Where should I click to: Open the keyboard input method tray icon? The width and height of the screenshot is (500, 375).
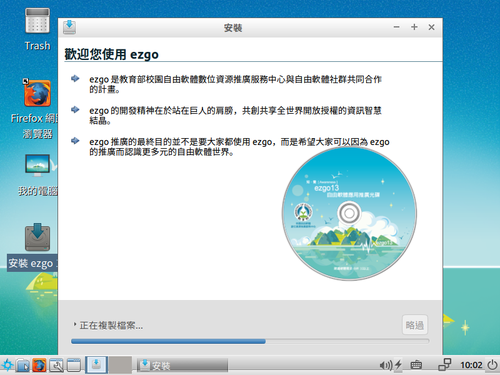416,365
